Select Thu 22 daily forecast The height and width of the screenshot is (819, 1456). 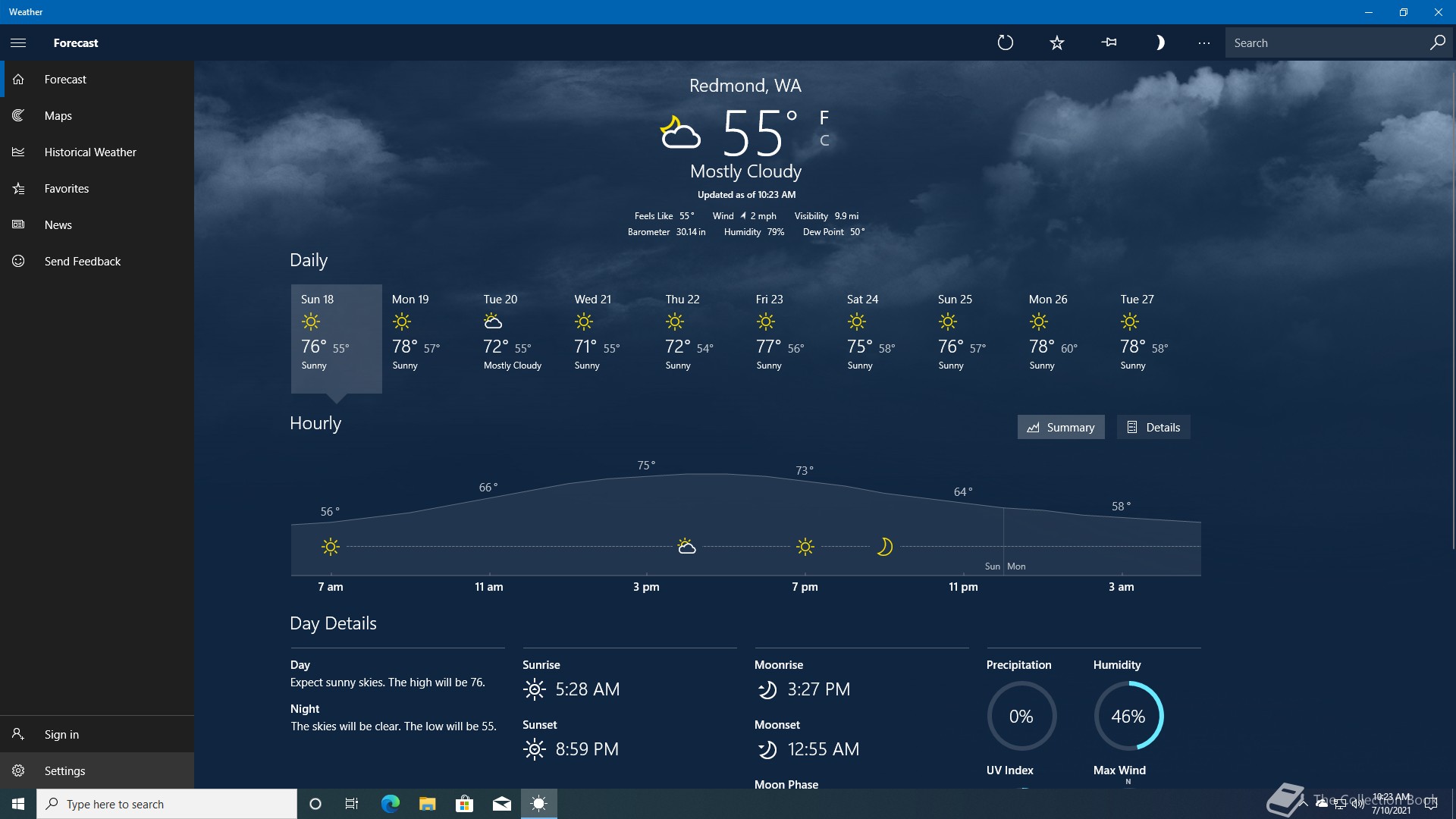[701, 338]
